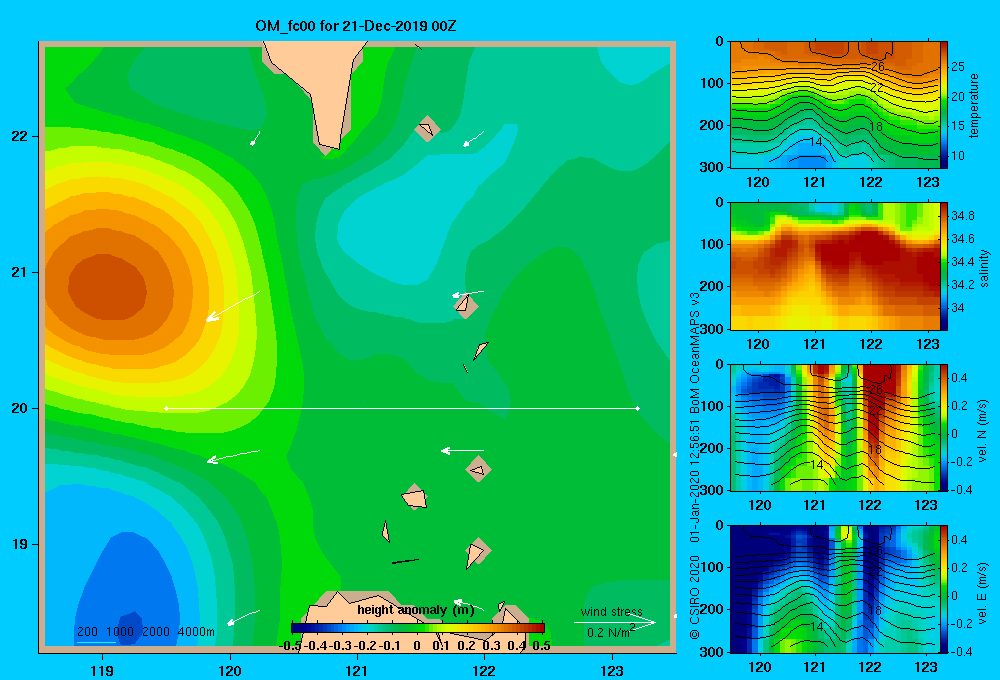Image resolution: width=1000 pixels, height=680 pixels.
Task: Click the "© CSIRO 2020" copyright text
Action: pos(695,597)
